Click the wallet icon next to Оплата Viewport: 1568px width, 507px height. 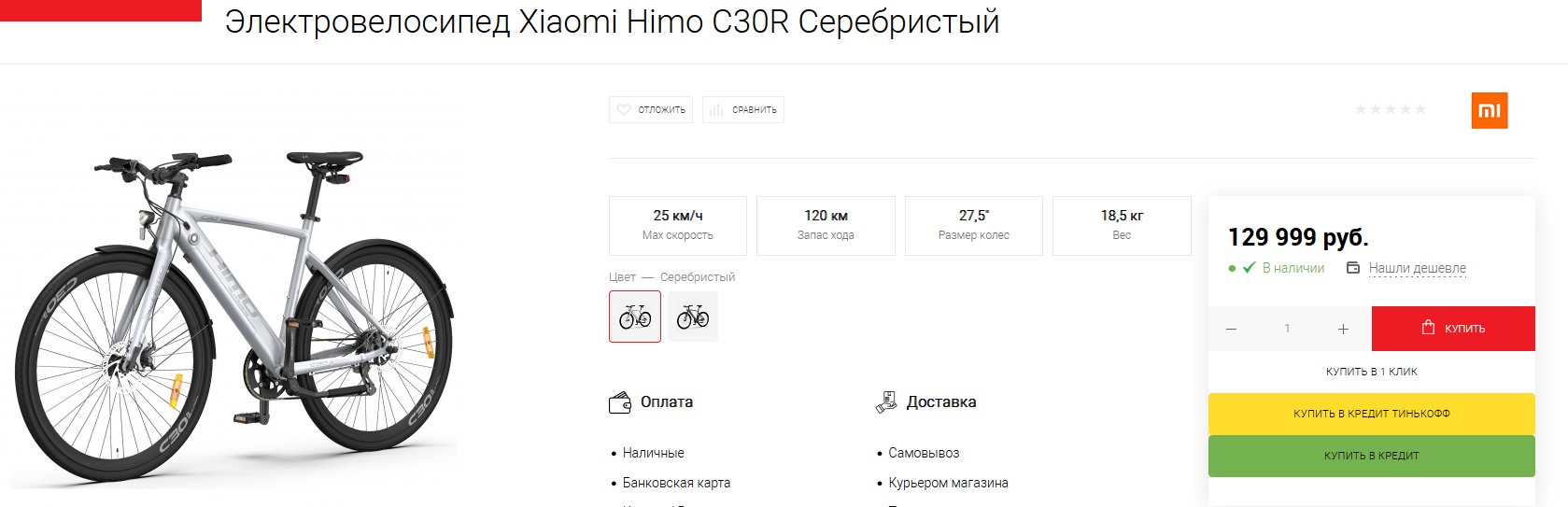[x=620, y=402]
